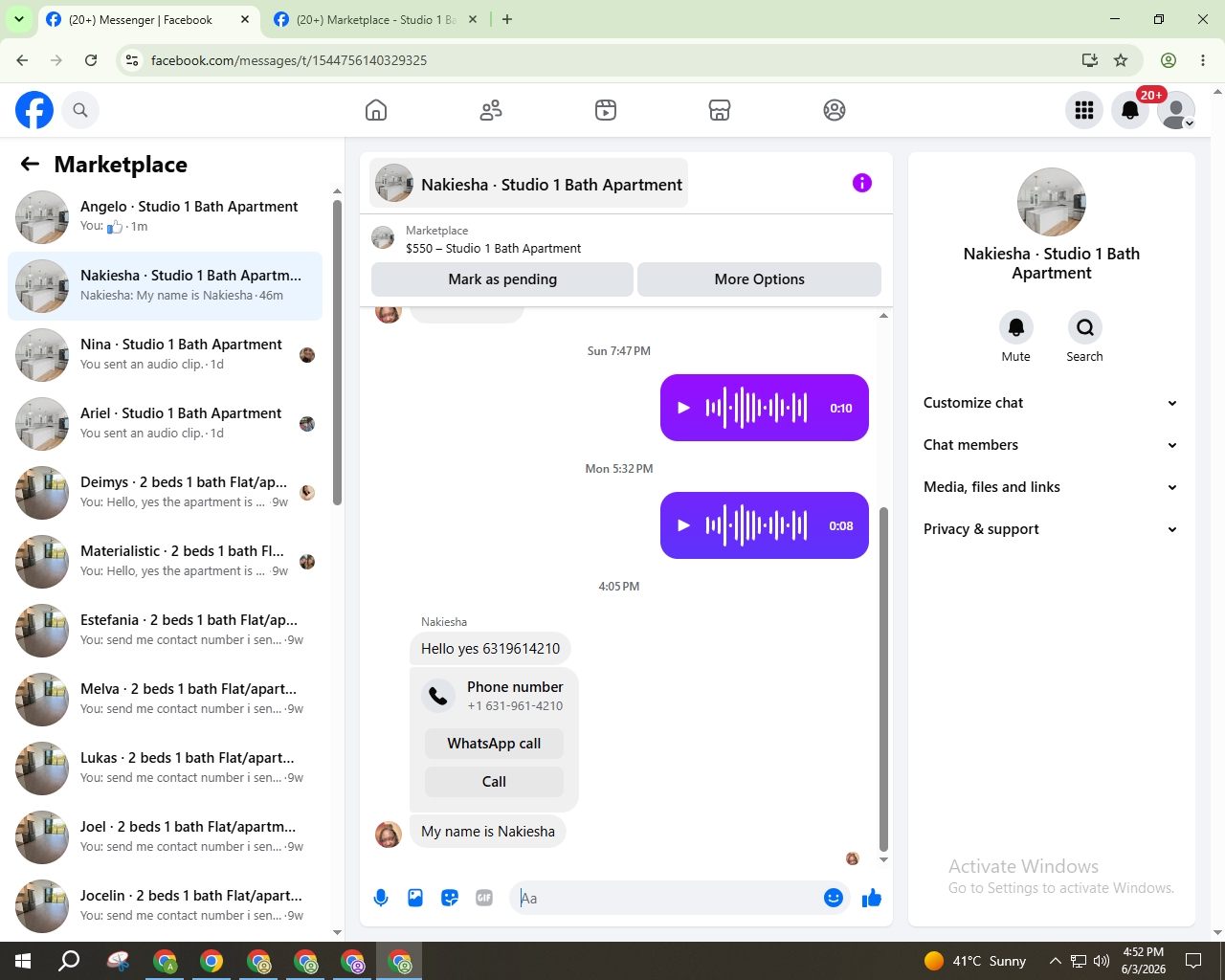The image size is (1225, 980).
Task: Open the Marketplace storefront icon
Action: pyautogui.click(x=720, y=110)
